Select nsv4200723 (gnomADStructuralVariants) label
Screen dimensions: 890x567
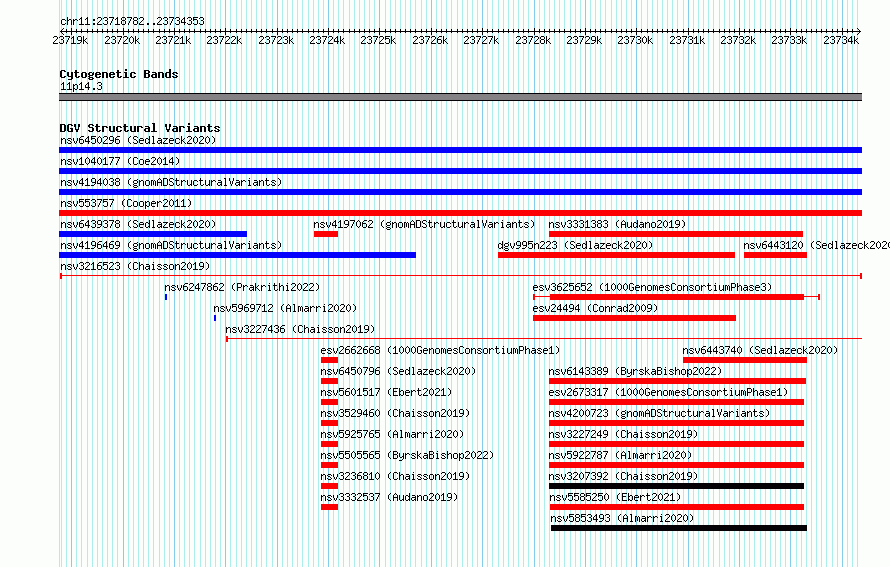pyautogui.click(x=659, y=413)
